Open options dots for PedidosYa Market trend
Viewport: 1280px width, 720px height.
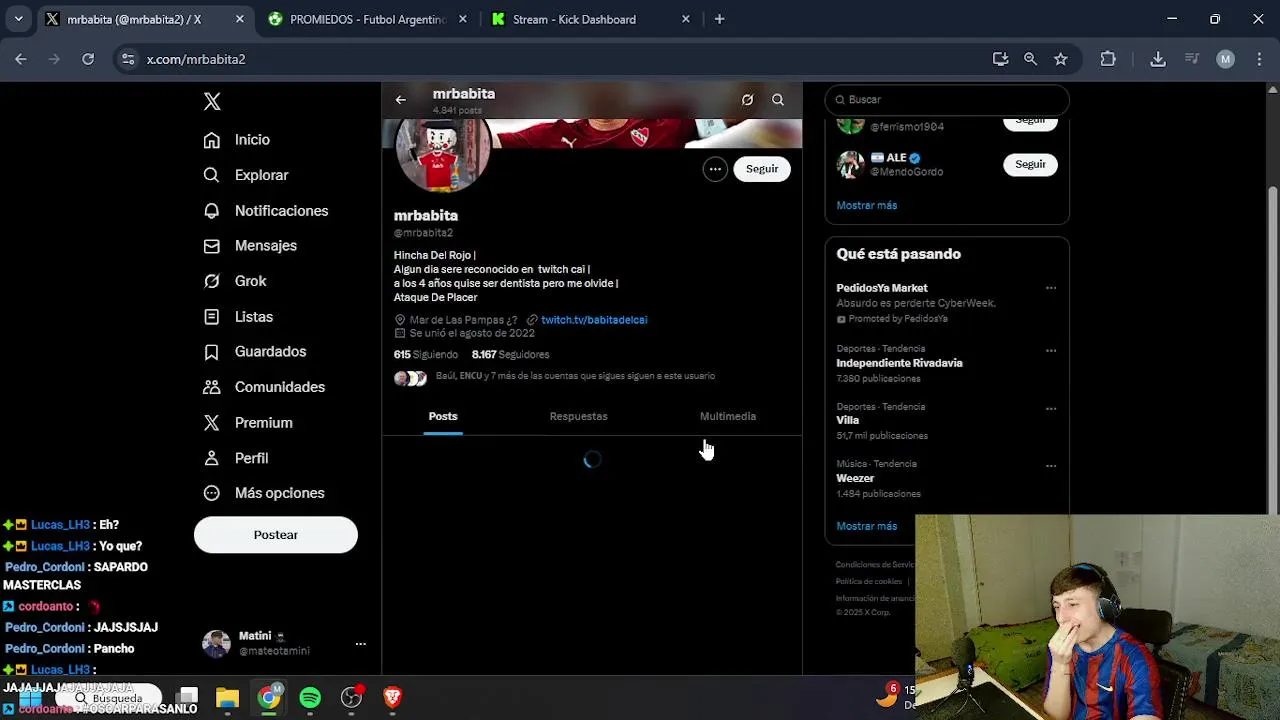[x=1051, y=288]
